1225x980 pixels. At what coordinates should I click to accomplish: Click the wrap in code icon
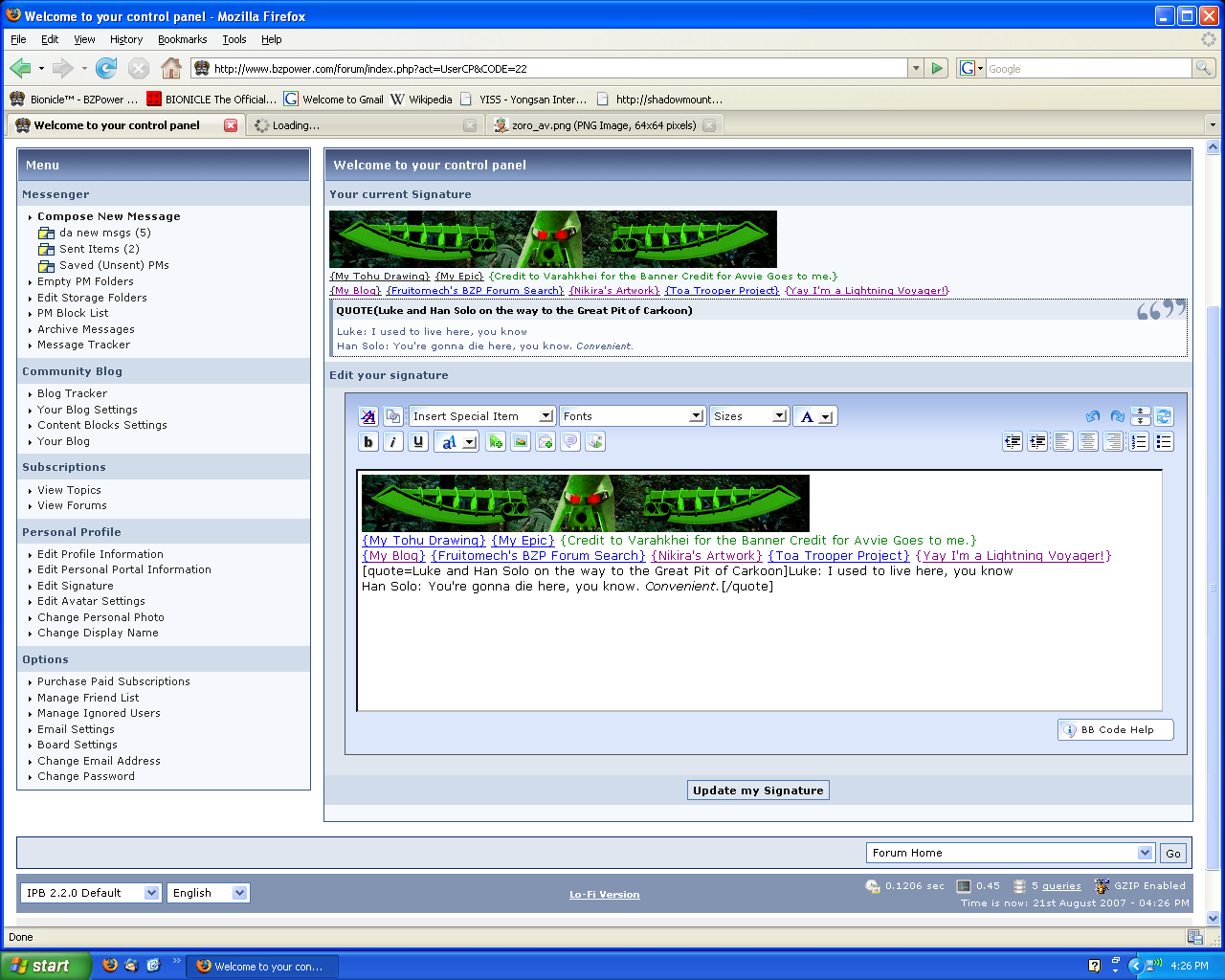(595, 442)
